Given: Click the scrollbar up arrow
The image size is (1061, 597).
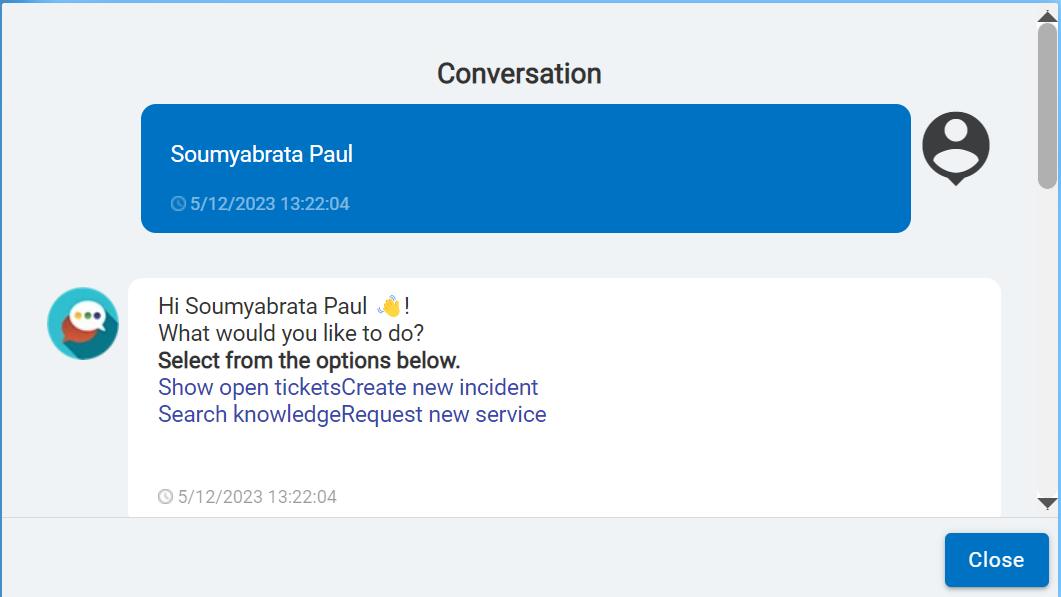Looking at the screenshot, I should pos(1047,15).
